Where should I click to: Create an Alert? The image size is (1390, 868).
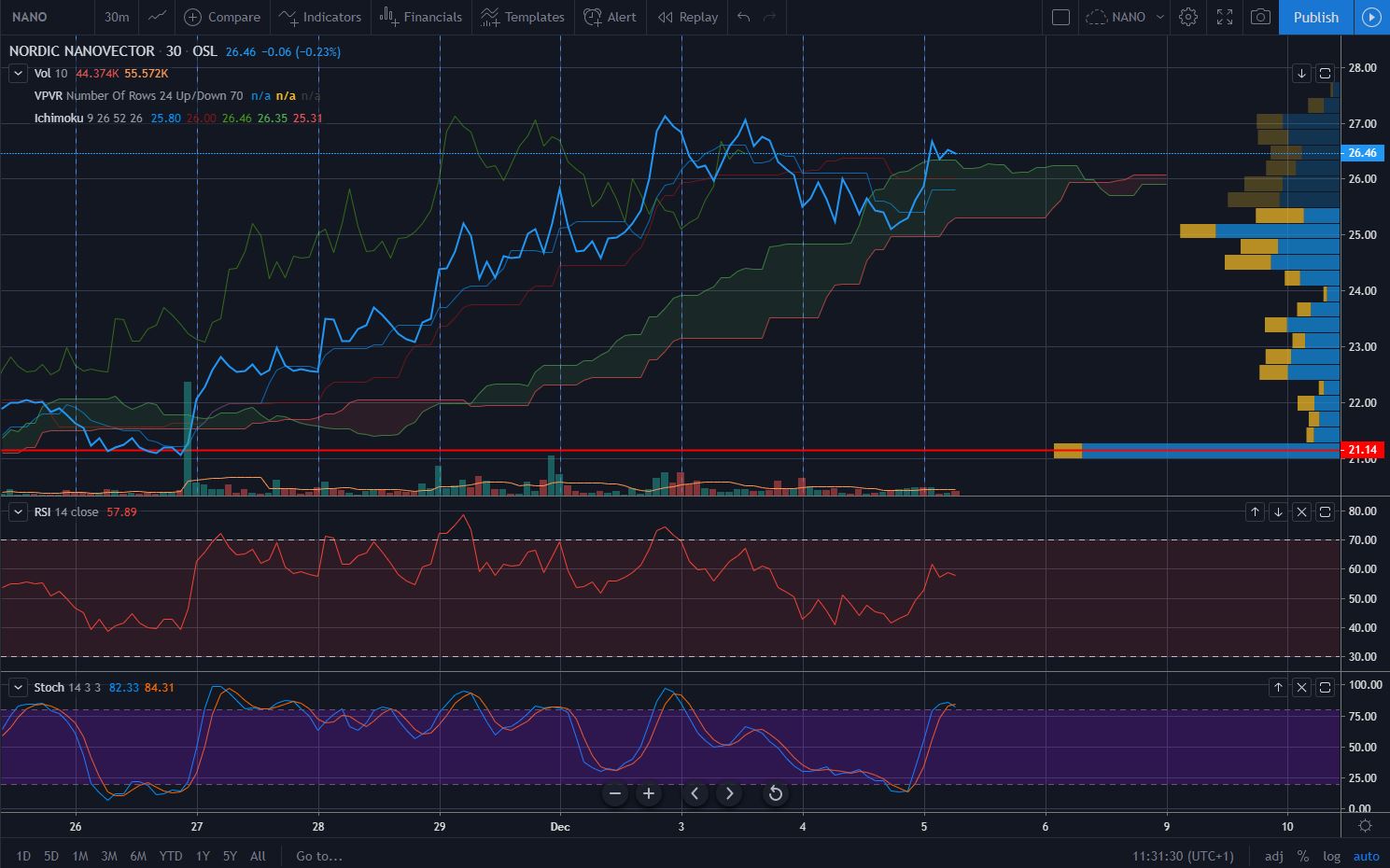pyautogui.click(x=611, y=17)
